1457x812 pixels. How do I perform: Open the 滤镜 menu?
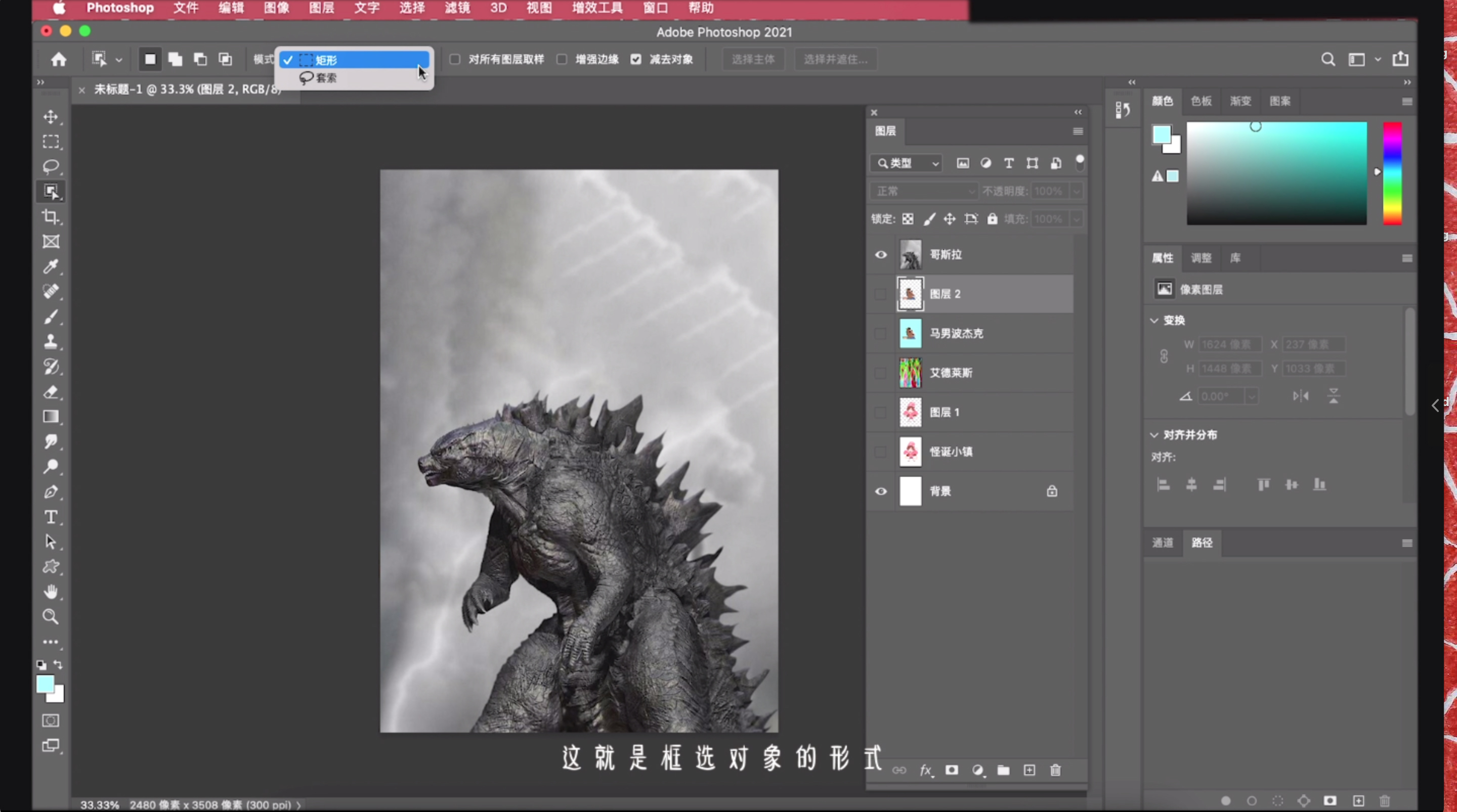[x=457, y=8]
